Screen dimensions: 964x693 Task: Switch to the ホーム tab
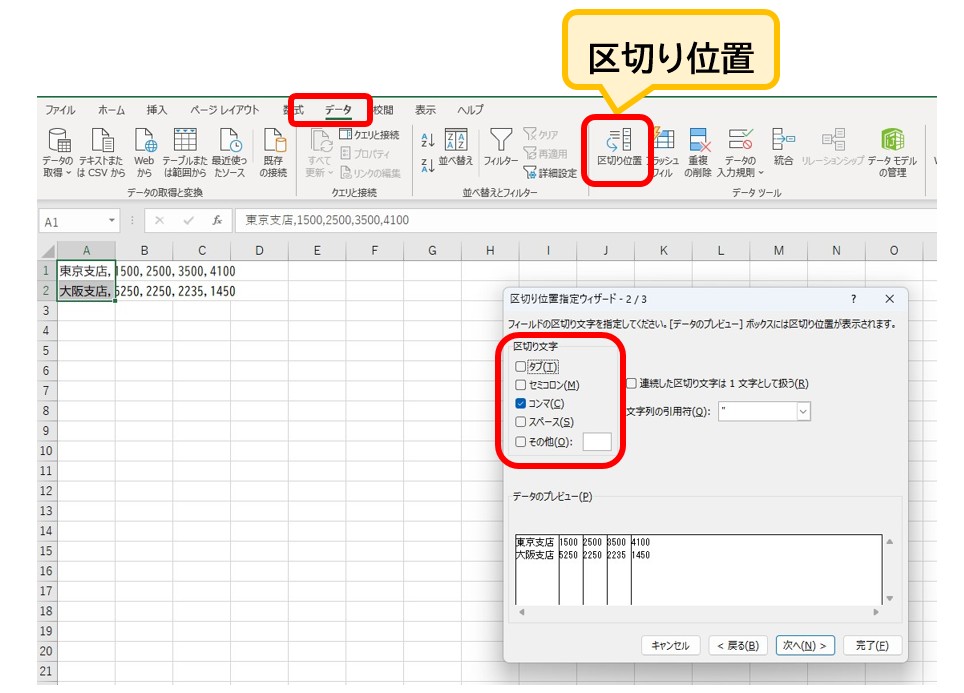click(x=111, y=110)
